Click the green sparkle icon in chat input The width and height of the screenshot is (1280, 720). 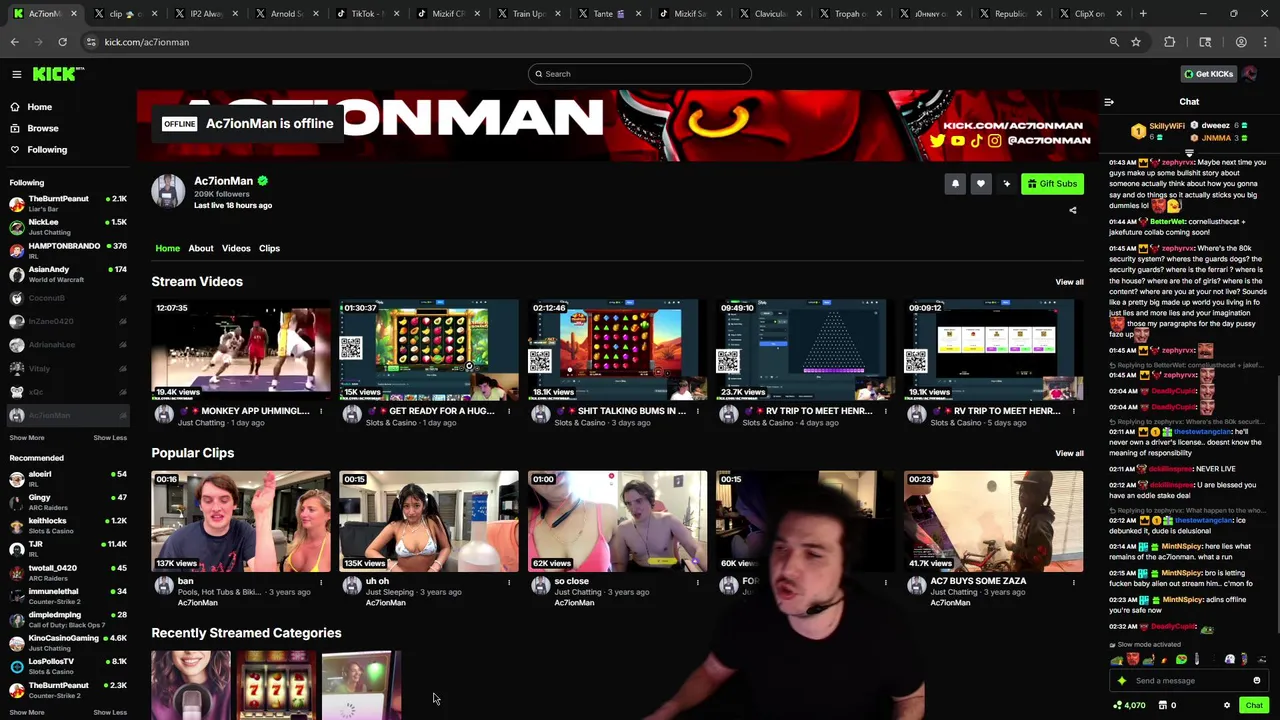click(x=1122, y=681)
